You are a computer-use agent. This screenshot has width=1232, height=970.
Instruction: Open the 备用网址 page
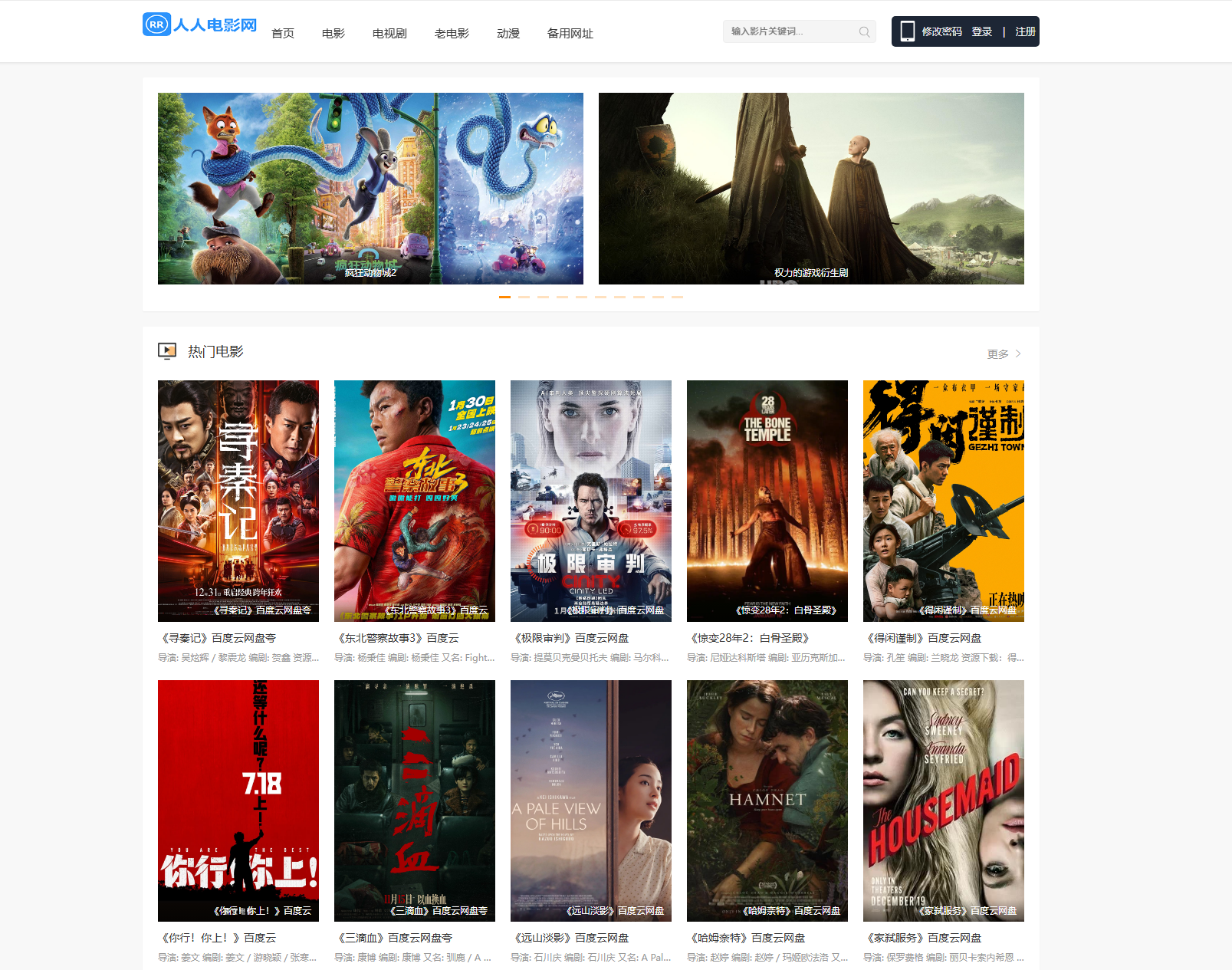[x=570, y=34]
